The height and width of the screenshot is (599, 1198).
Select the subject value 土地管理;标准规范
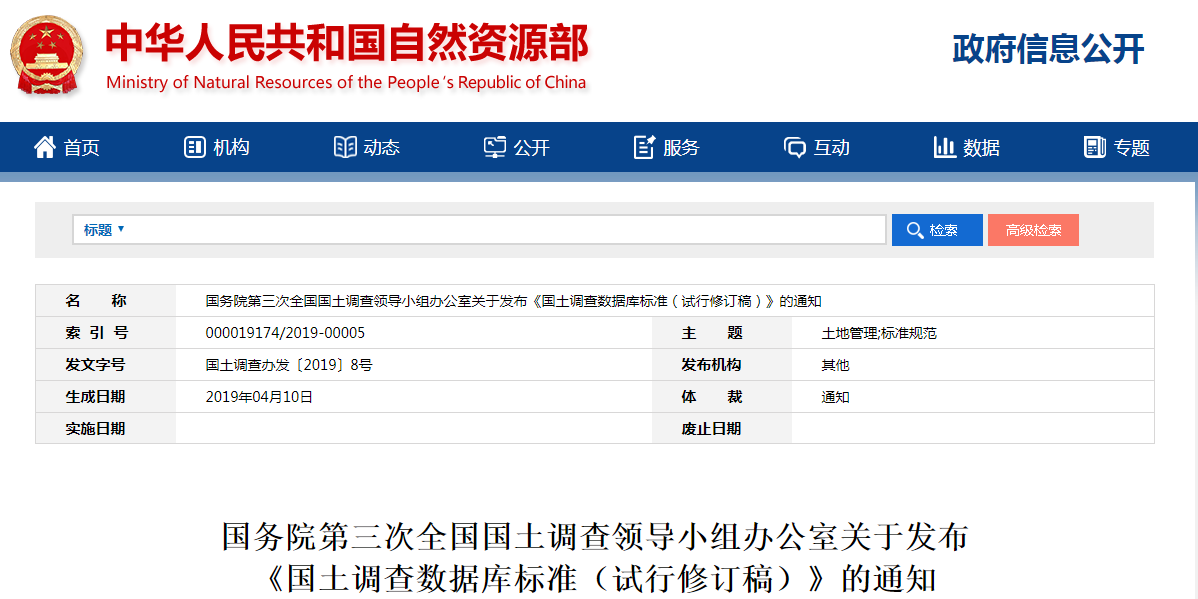click(x=879, y=333)
